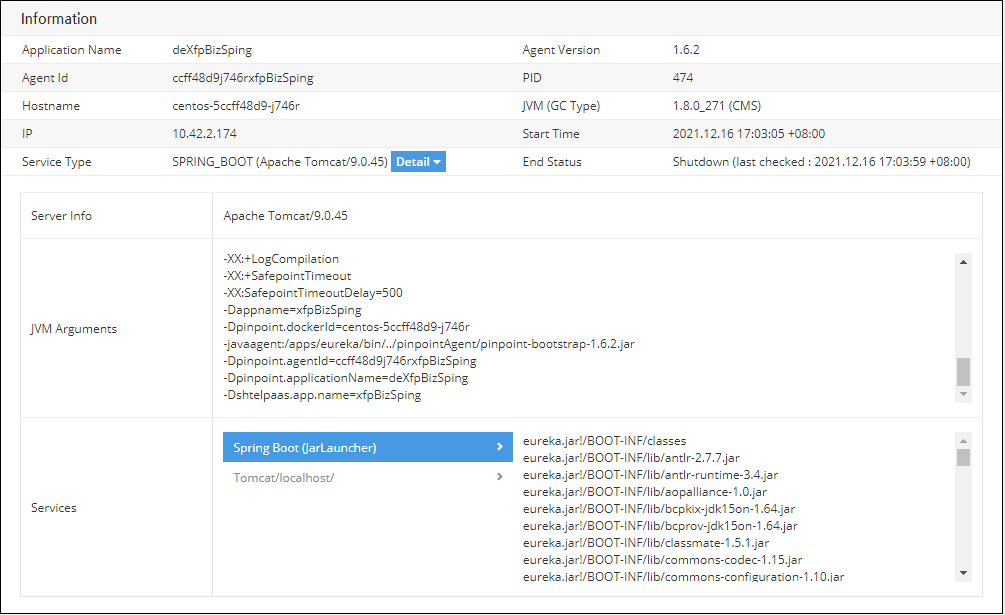Viewport: 1005px width, 615px height.
Task: Click the bcpkix-jdk15on-1.64.jar entry
Action: coord(659,509)
